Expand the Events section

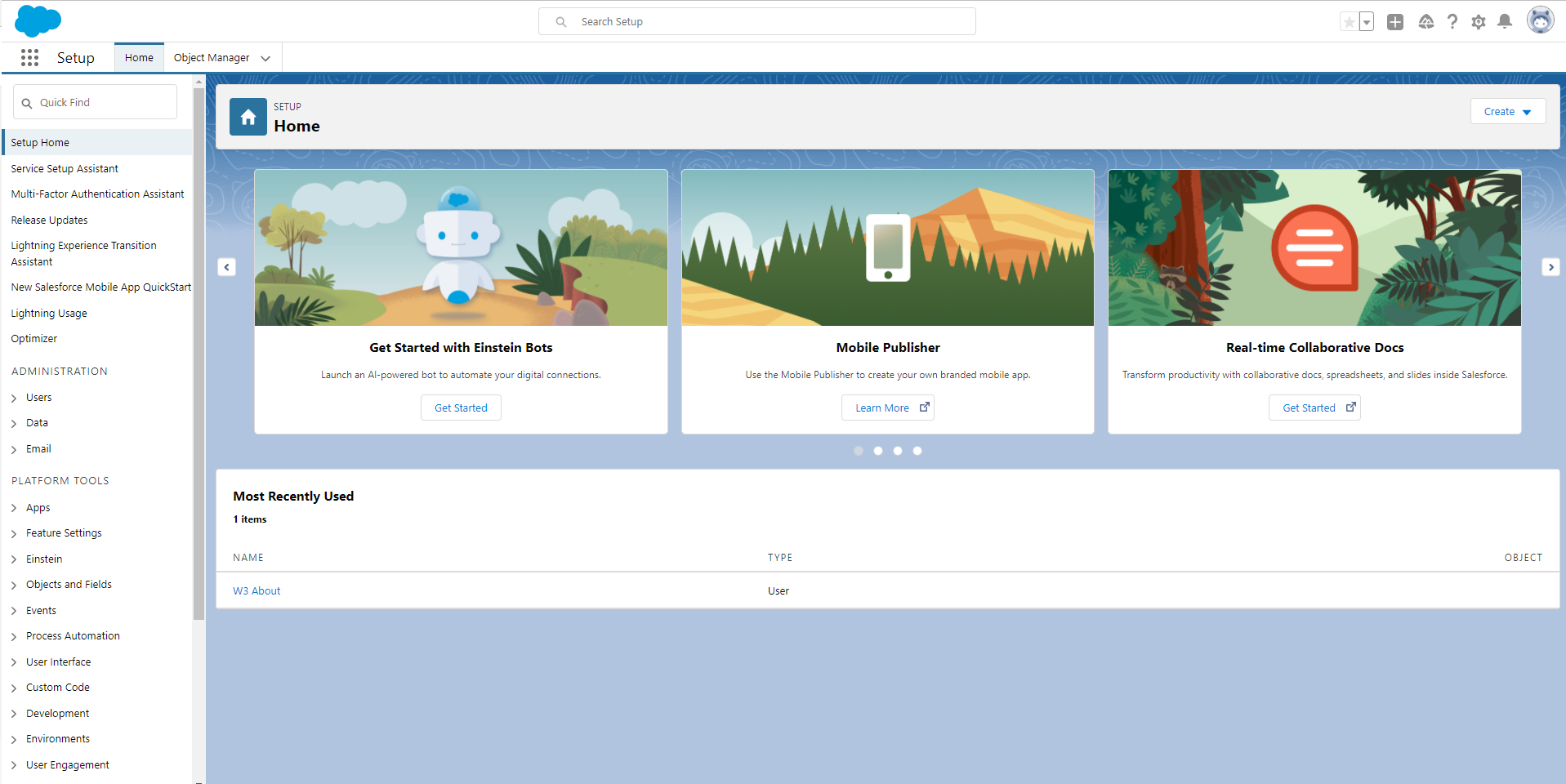click(14, 611)
